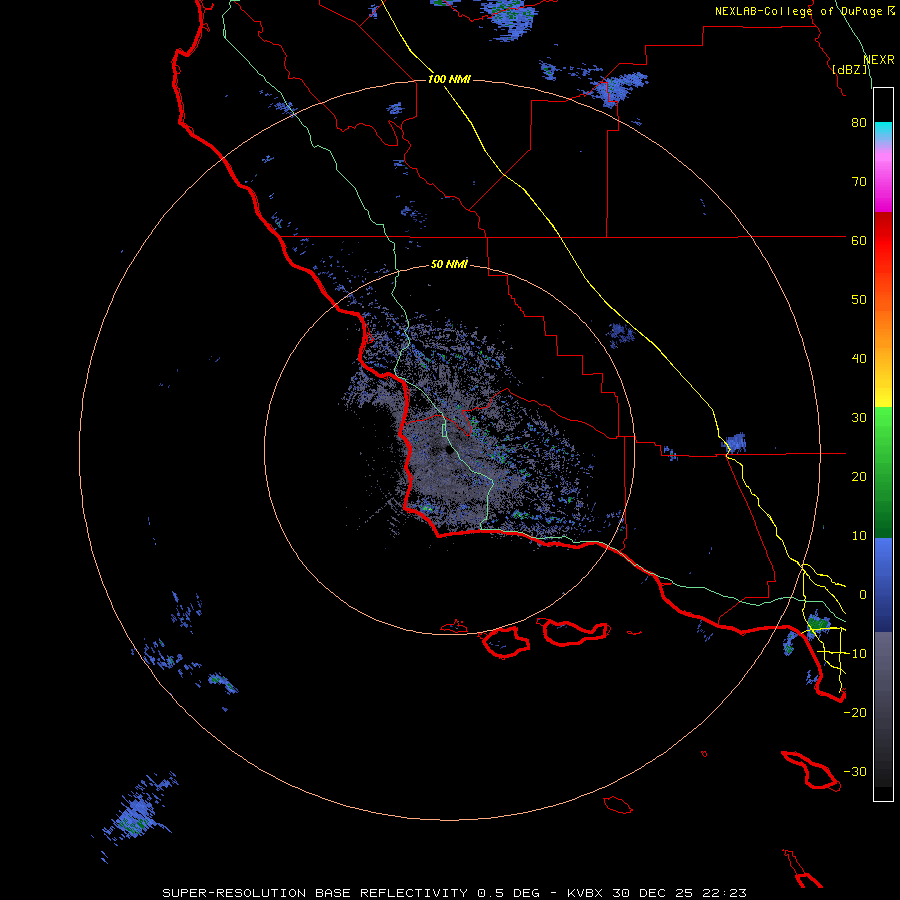Click the 30 dBZ scale value
Image resolution: width=900 pixels, height=900 pixels.
pos(859,417)
